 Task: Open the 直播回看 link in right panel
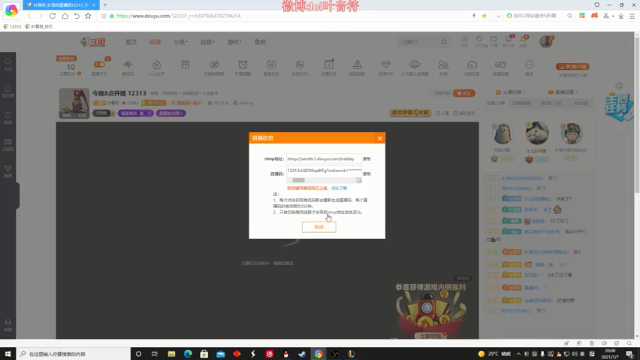(x=562, y=92)
